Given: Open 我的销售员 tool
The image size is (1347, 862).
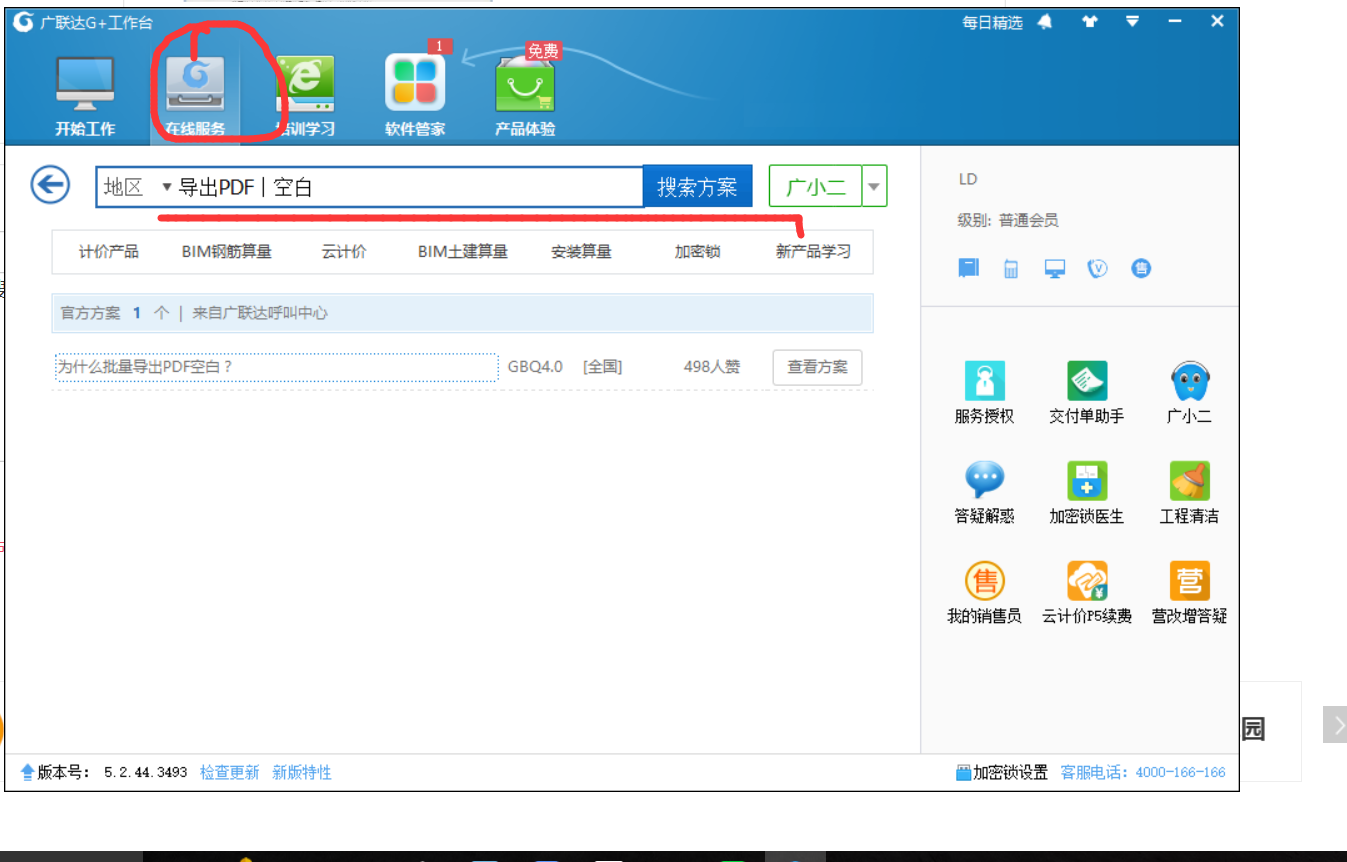Looking at the screenshot, I should coord(984,592).
